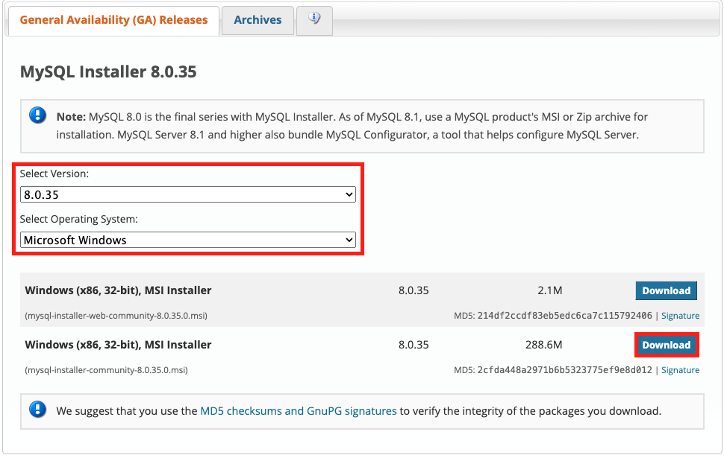Image resolution: width=724 pixels, height=456 pixels.
Task: Open Signature link for the 288.6M installer
Action: point(680,370)
